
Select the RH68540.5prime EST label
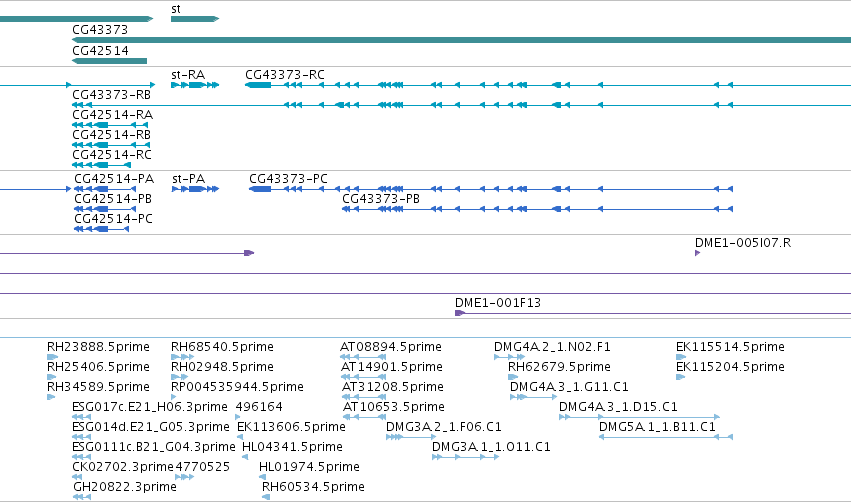pos(222,347)
